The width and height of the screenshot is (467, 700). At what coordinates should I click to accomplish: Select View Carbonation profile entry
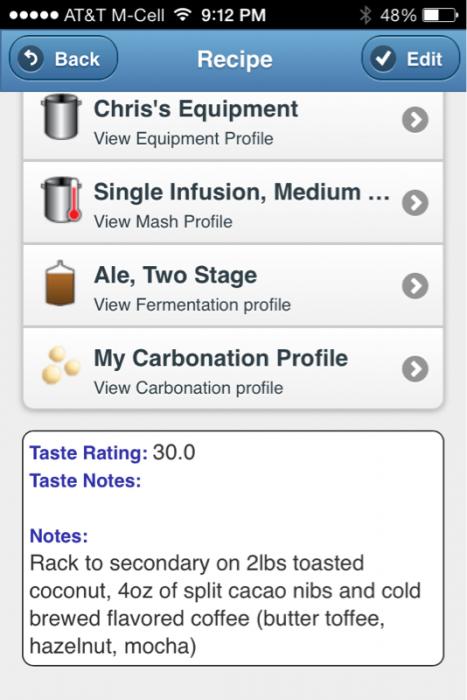tap(233, 368)
